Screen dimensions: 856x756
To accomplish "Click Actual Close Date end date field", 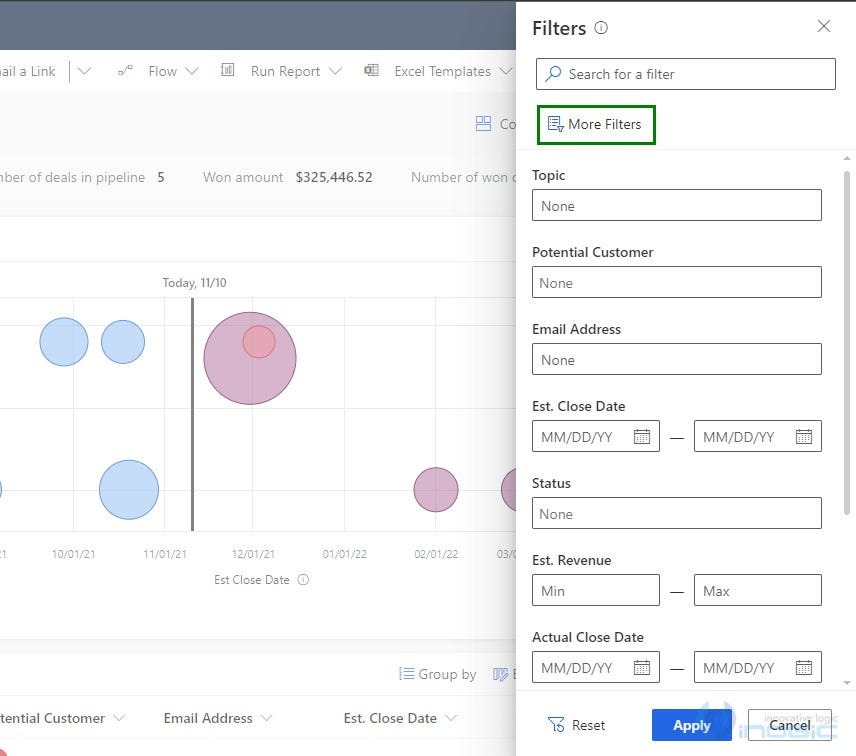I will (x=758, y=667).
